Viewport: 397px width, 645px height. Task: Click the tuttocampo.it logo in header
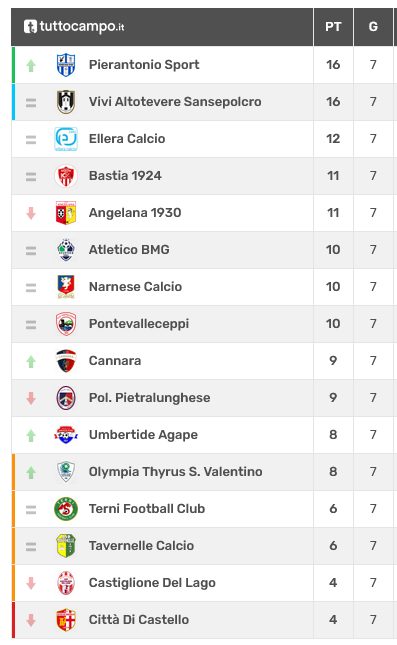tap(74, 26)
